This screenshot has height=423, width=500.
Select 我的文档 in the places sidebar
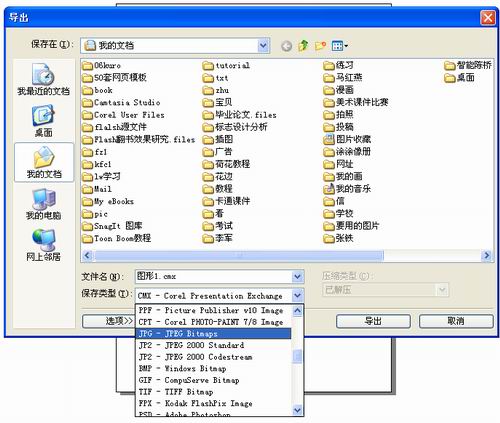click(x=44, y=162)
